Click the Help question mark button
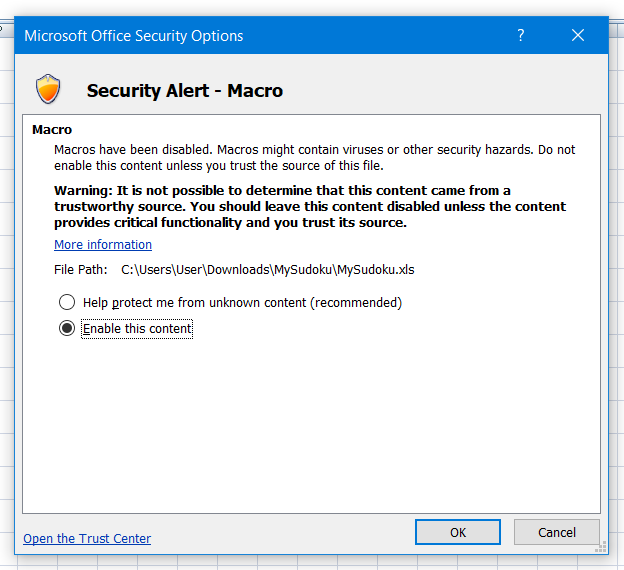 tap(521, 36)
